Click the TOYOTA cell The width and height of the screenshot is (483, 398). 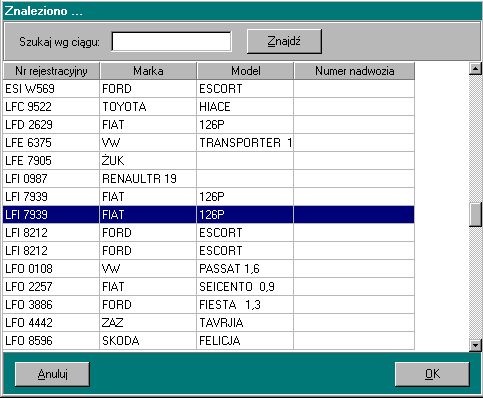pos(148,107)
